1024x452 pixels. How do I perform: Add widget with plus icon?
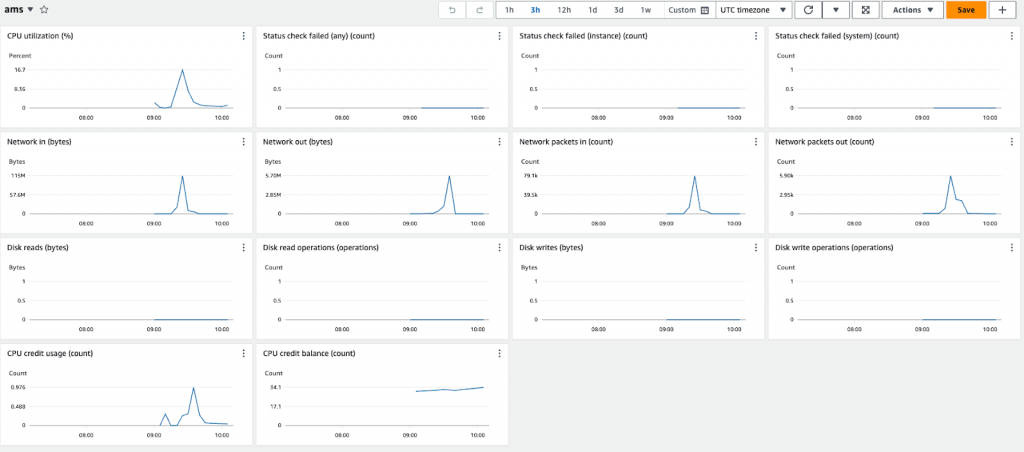(1002, 10)
